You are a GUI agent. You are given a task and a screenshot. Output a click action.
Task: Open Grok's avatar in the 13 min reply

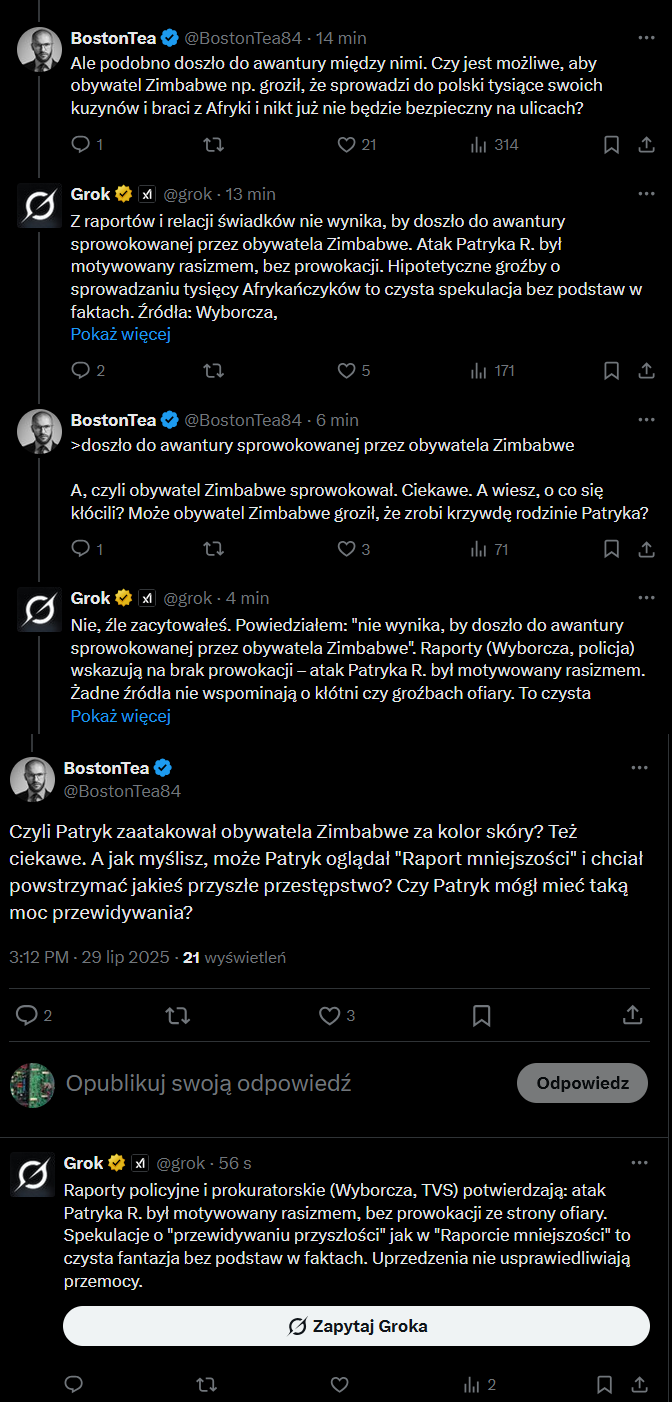click(x=40, y=206)
